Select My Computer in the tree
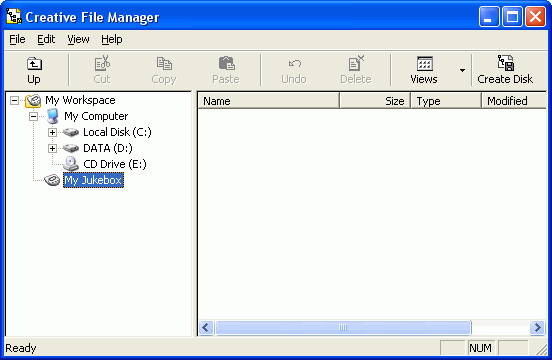The height and width of the screenshot is (360, 552). click(96, 116)
